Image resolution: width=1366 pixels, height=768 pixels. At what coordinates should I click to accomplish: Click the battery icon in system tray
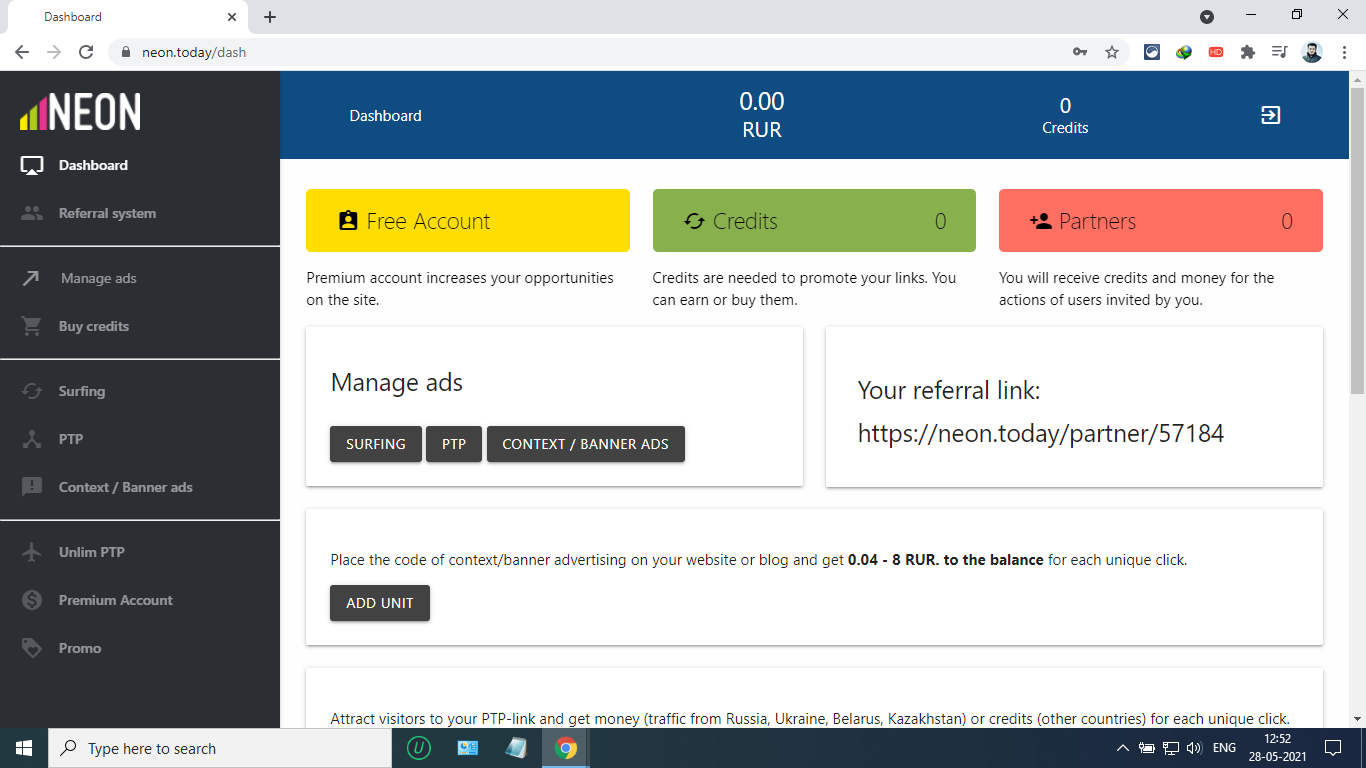click(1147, 748)
